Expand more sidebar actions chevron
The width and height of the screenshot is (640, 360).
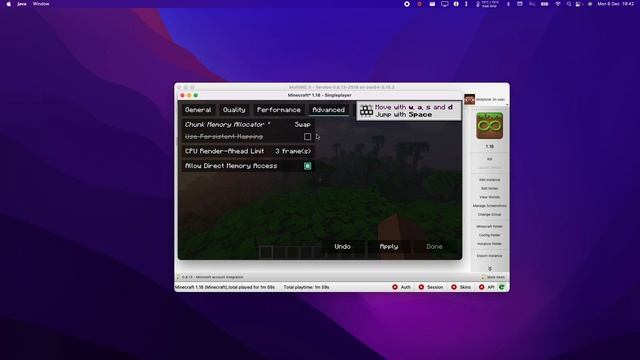(490, 269)
